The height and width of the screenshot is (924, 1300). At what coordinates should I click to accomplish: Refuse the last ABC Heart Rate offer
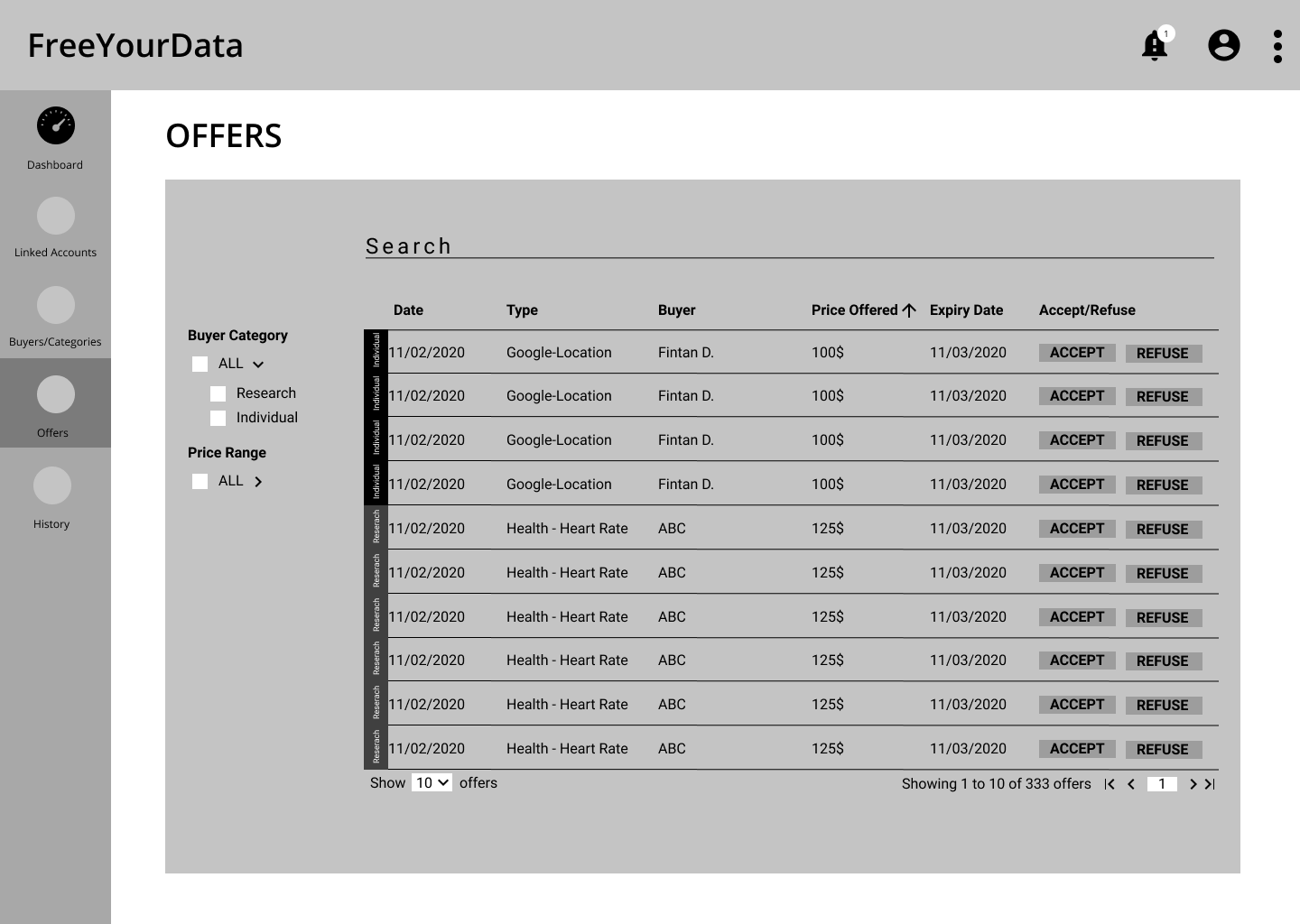[x=1163, y=750]
